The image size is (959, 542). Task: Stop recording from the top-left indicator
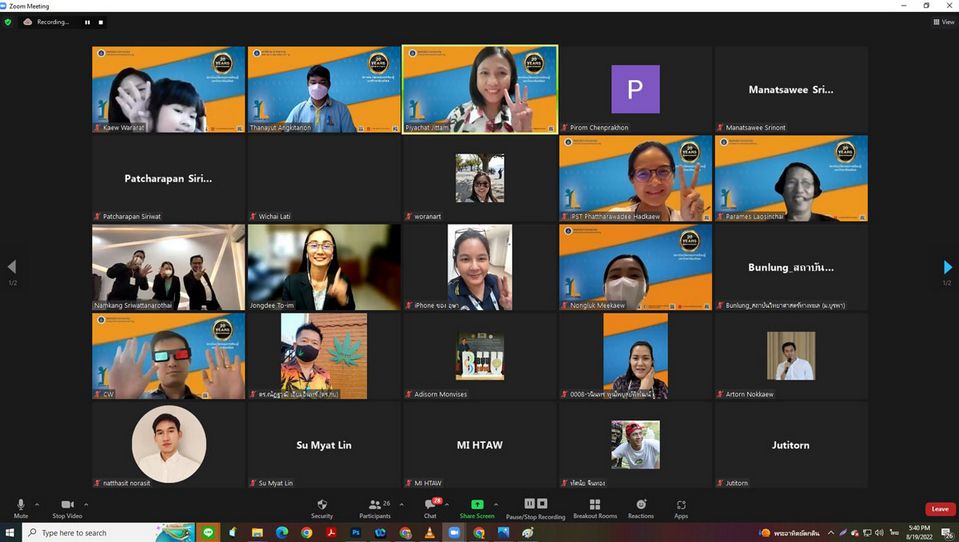100,22
